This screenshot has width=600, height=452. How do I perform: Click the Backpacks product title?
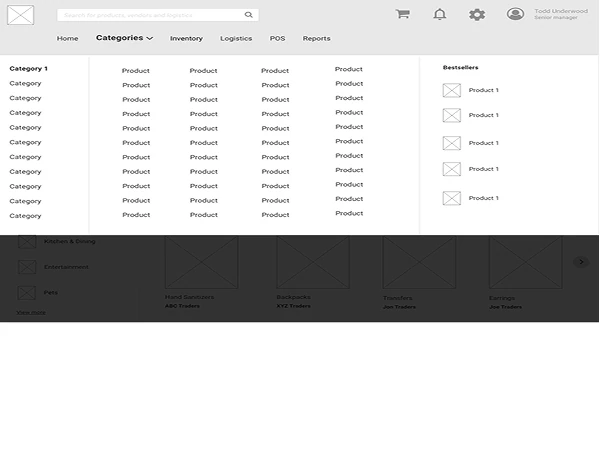[293, 297]
